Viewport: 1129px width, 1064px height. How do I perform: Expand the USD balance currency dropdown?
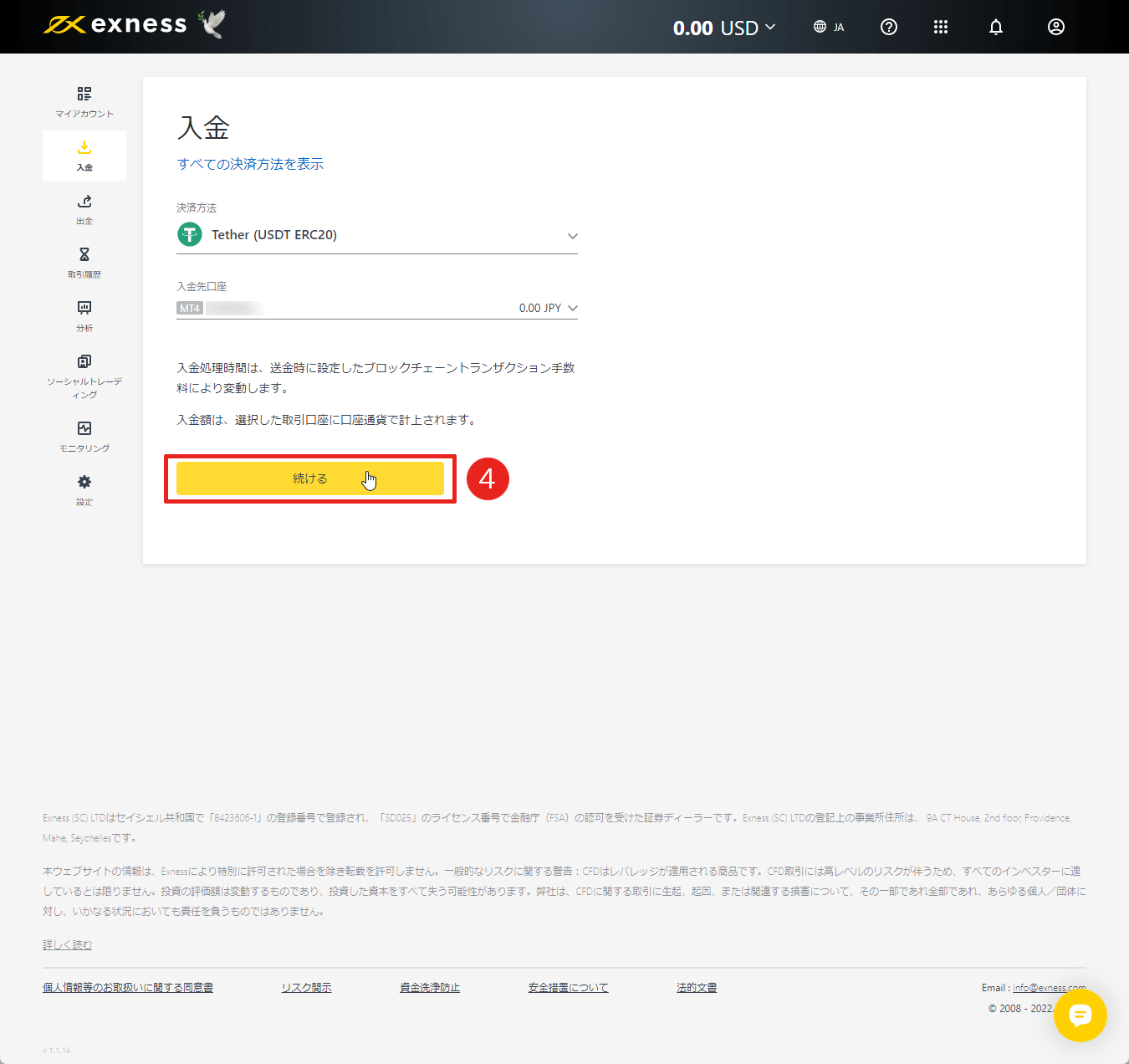pos(726,27)
